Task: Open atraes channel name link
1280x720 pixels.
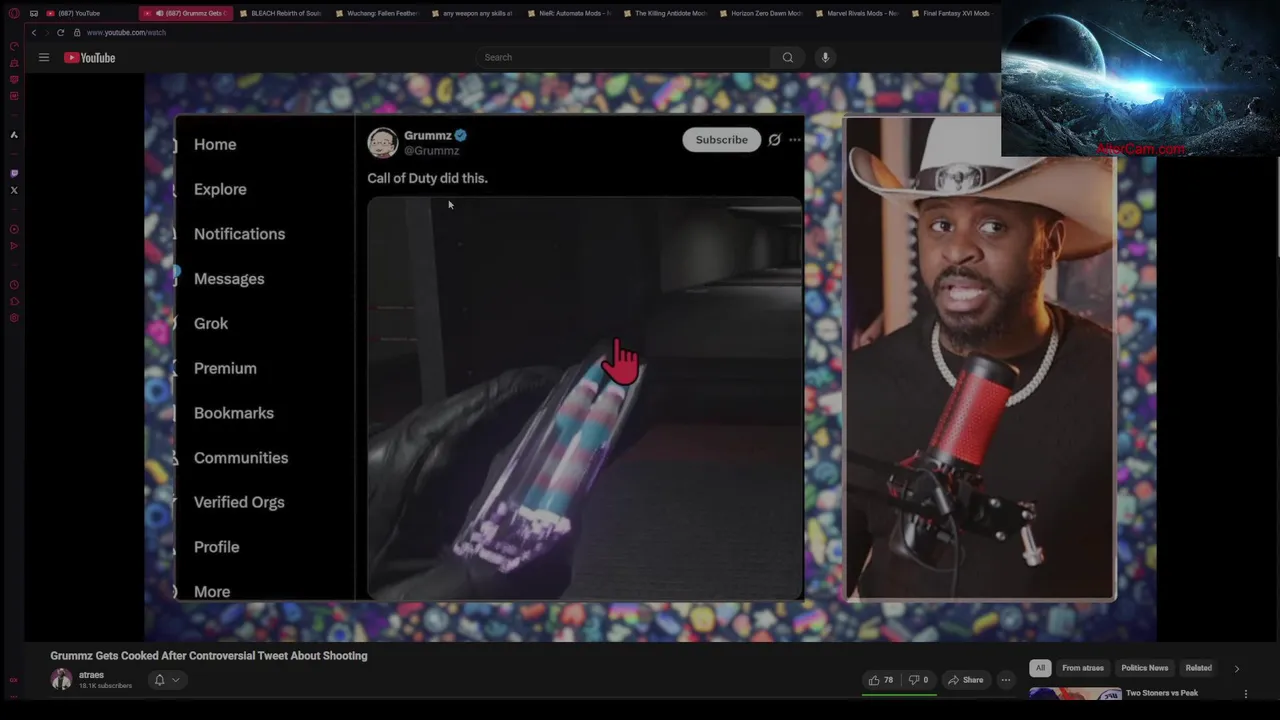Action: (91, 675)
